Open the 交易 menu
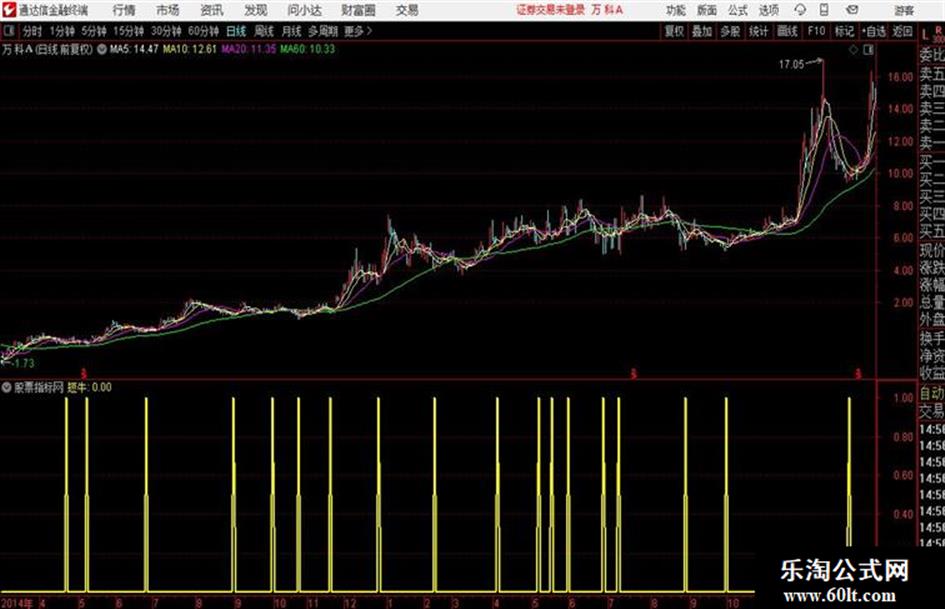This screenshot has height=609, width=945. point(407,10)
